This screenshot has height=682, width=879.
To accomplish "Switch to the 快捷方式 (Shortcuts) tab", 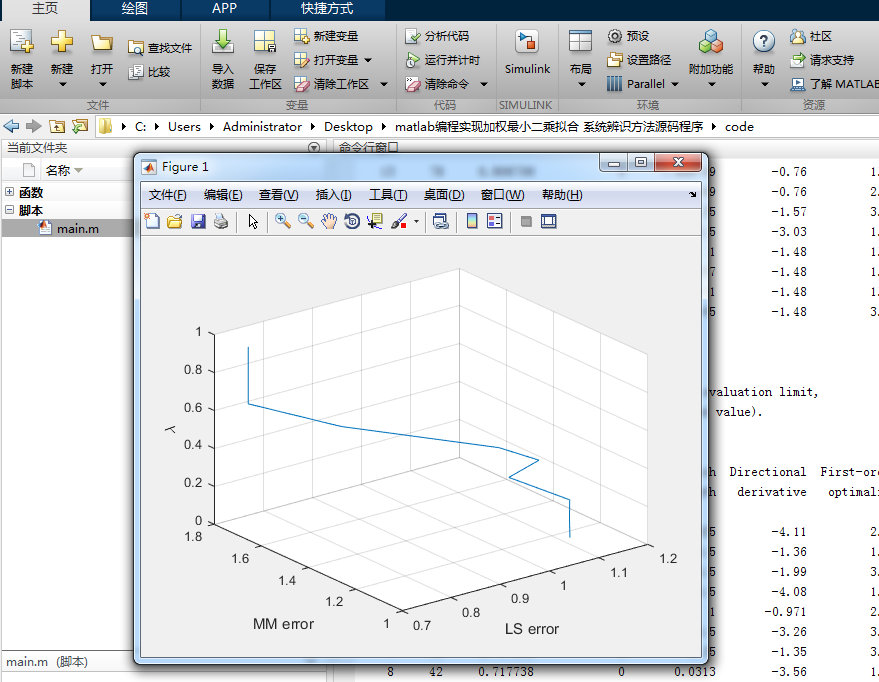I will tap(327, 8).
